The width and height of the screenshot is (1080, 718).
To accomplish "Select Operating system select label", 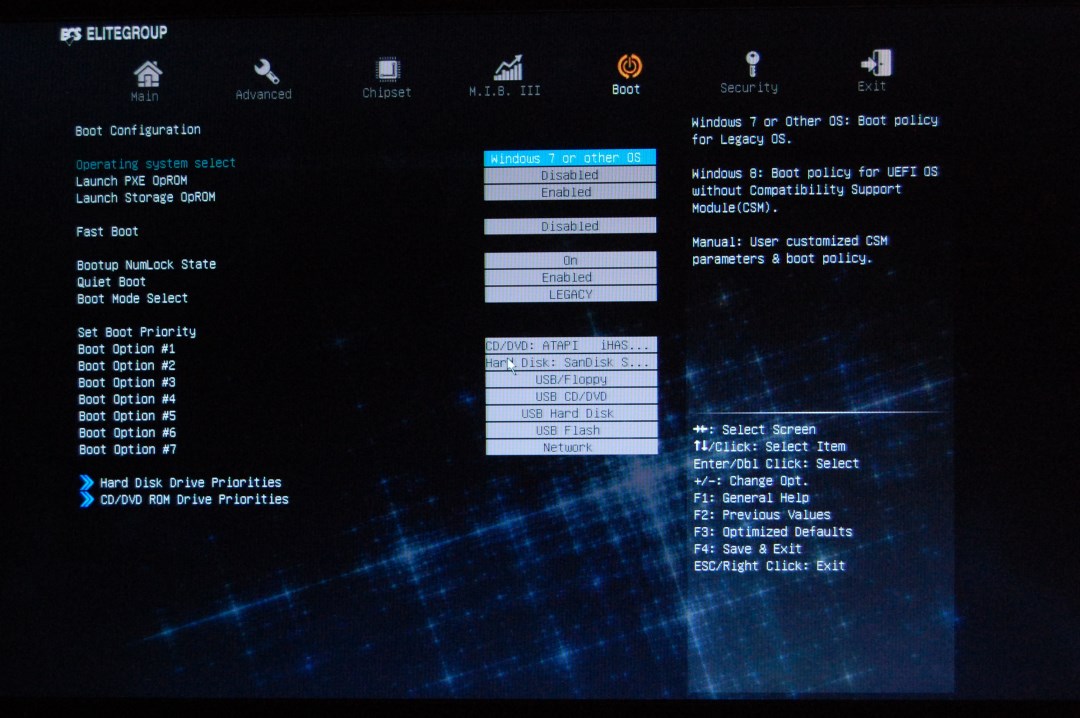I will 156,164.
